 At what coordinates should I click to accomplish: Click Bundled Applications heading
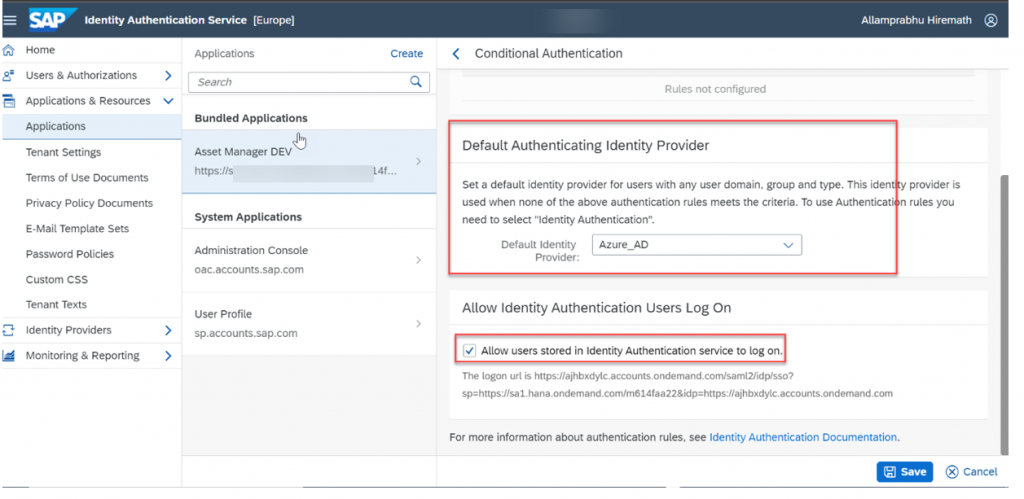click(251, 118)
